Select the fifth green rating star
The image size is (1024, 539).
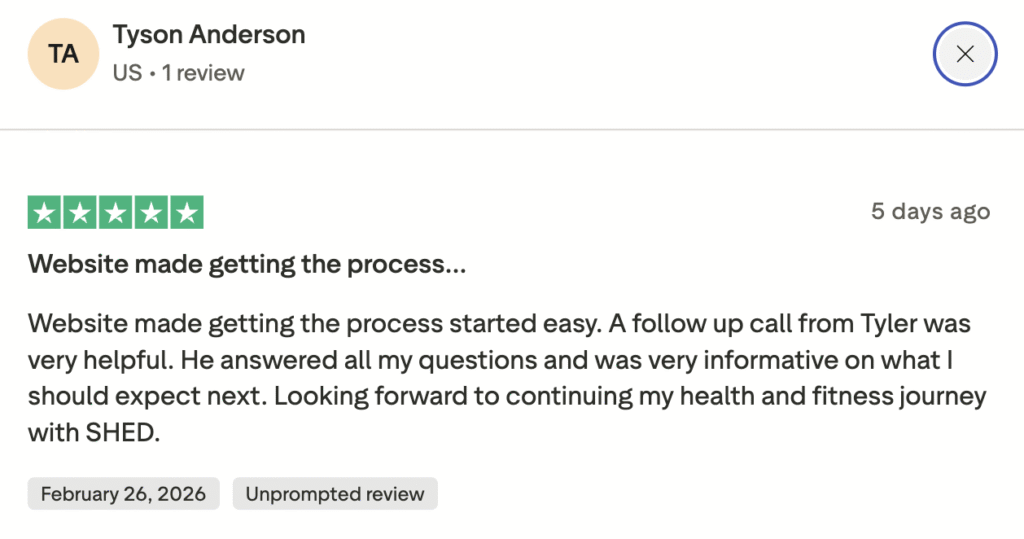point(186,212)
